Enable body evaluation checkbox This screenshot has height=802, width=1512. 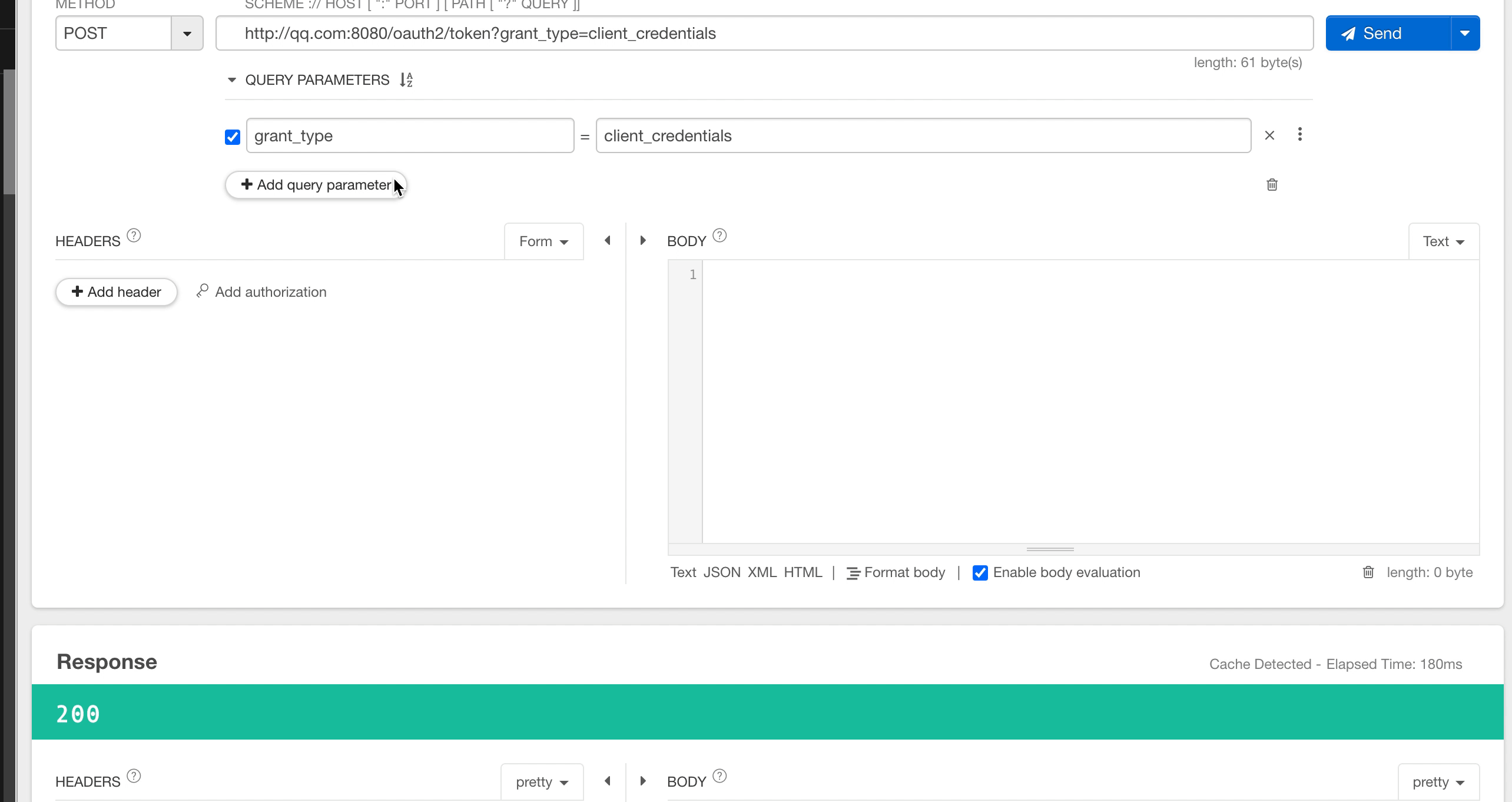coord(980,572)
